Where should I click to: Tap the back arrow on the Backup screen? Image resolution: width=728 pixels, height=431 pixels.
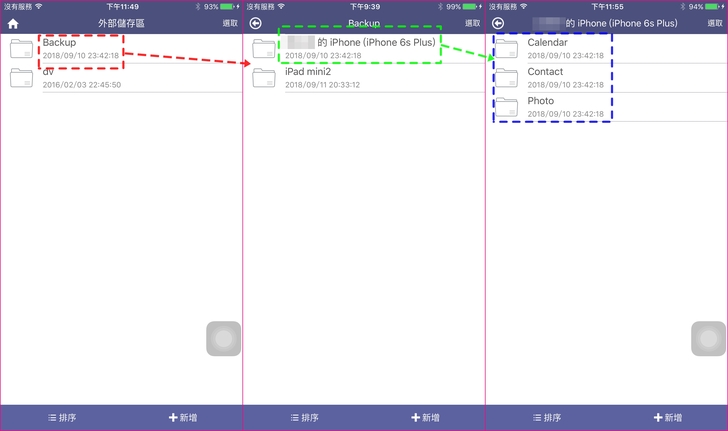256,23
